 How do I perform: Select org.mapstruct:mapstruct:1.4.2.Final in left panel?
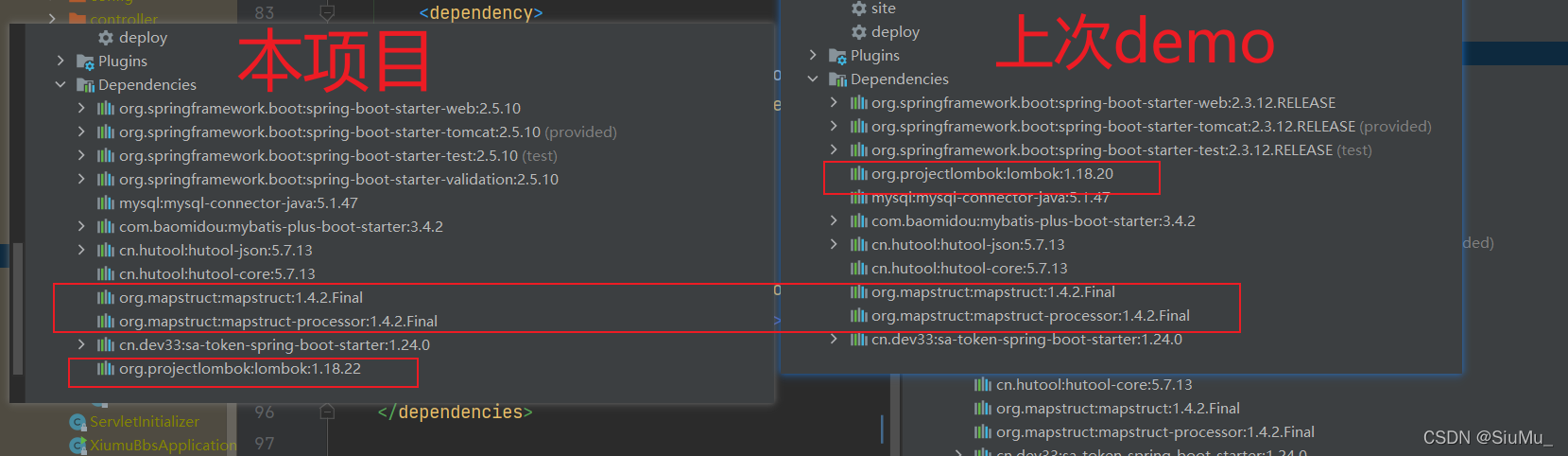(241, 298)
